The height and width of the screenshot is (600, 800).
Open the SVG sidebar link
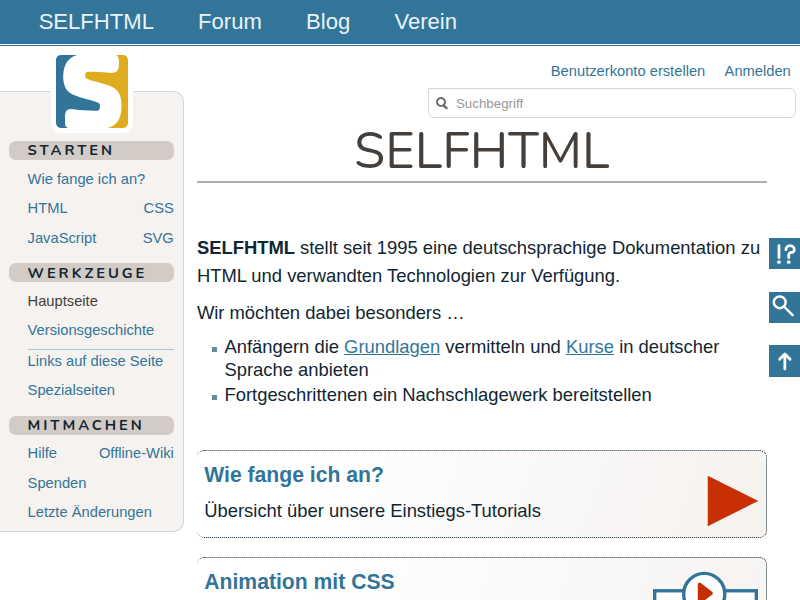[158, 238]
